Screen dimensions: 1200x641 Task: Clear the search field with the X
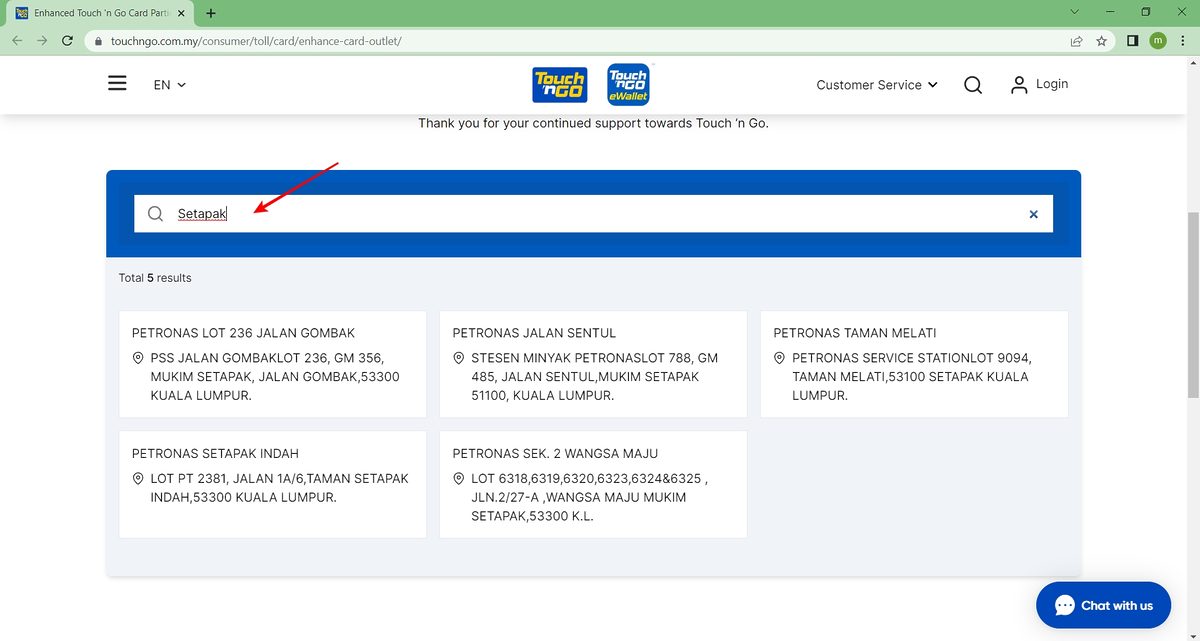pyautogui.click(x=1034, y=214)
